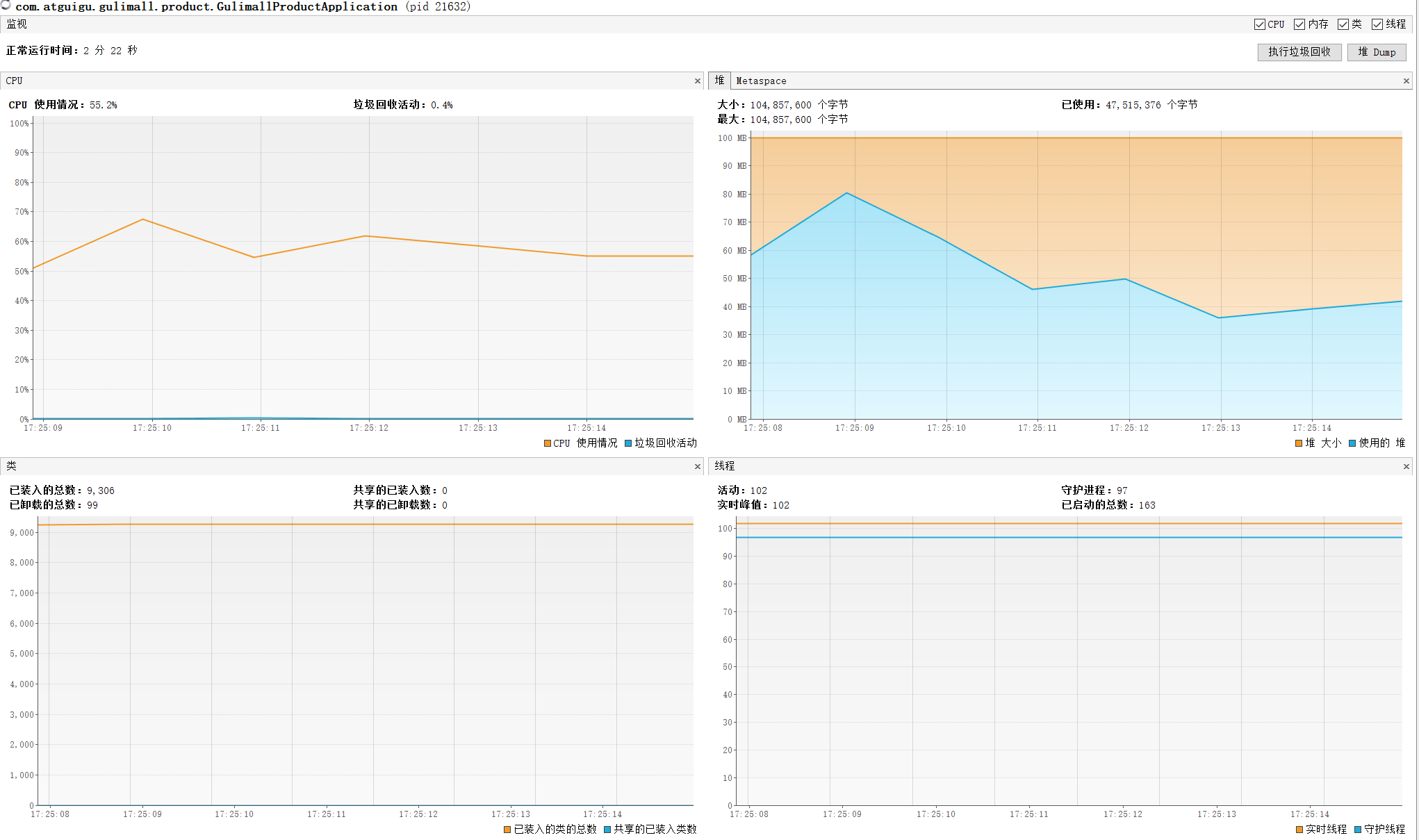
Task: Click the 执行垃圾回收 button
Action: 1299,52
